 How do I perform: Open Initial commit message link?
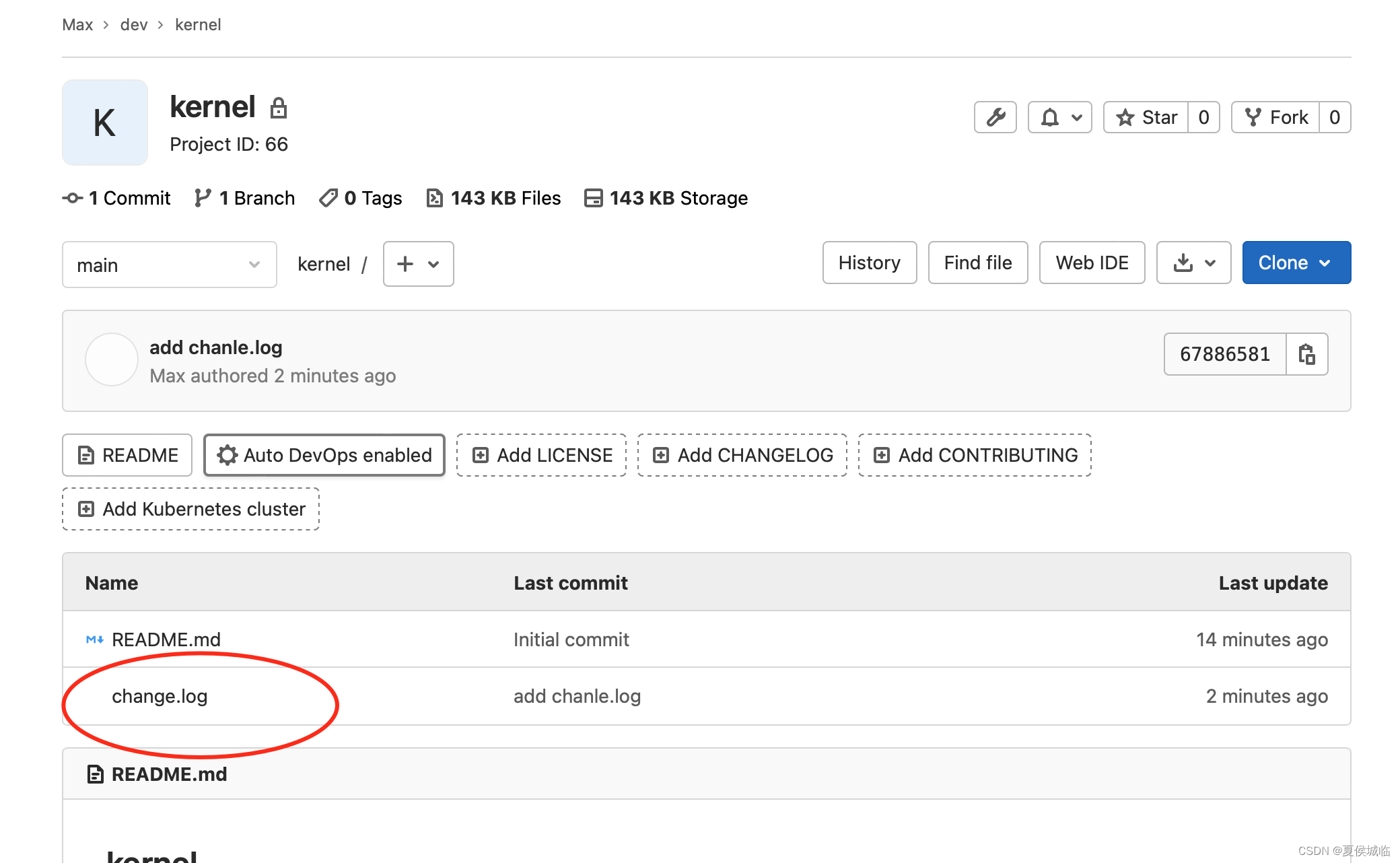(571, 640)
